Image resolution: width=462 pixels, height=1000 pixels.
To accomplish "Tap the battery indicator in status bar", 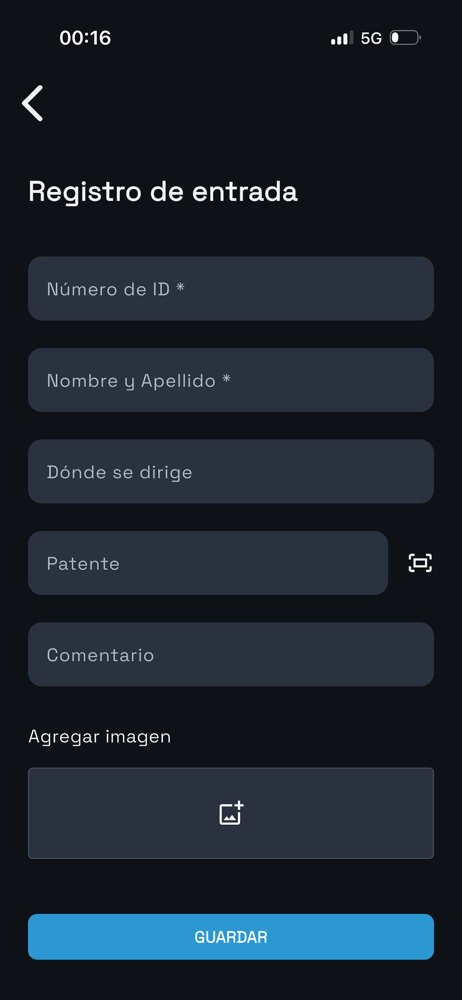I will (x=405, y=38).
